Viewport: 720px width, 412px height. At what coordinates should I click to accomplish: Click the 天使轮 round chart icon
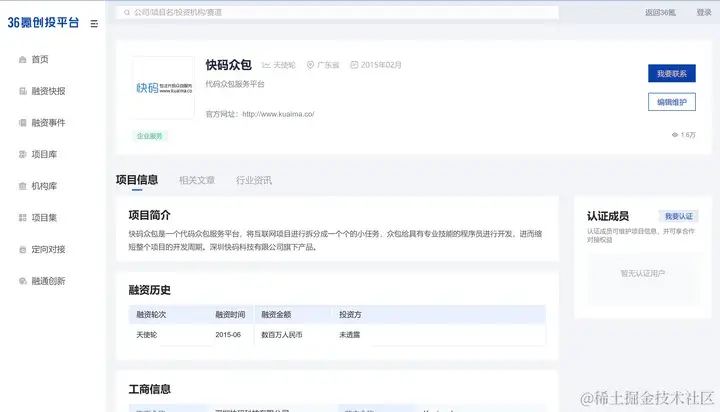click(x=266, y=65)
